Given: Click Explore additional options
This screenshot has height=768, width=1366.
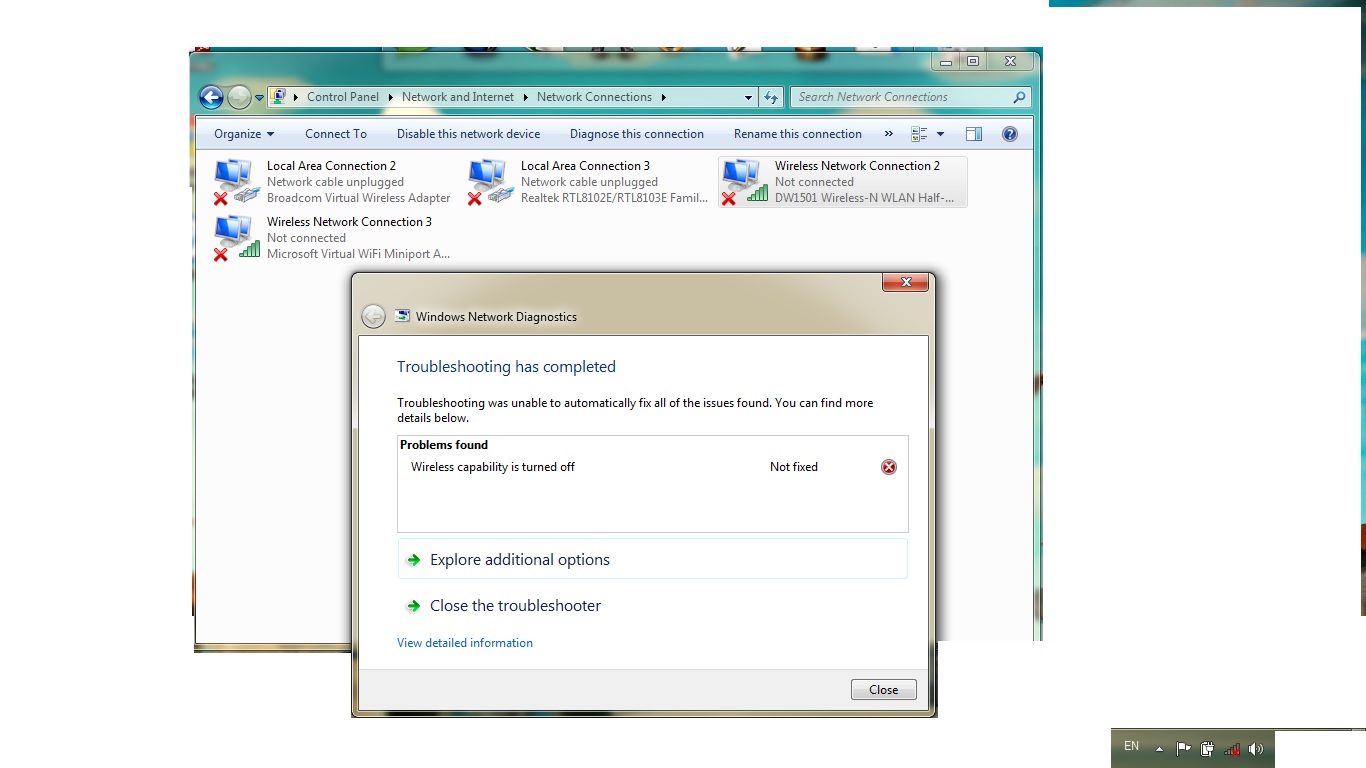Looking at the screenshot, I should coord(519,560).
